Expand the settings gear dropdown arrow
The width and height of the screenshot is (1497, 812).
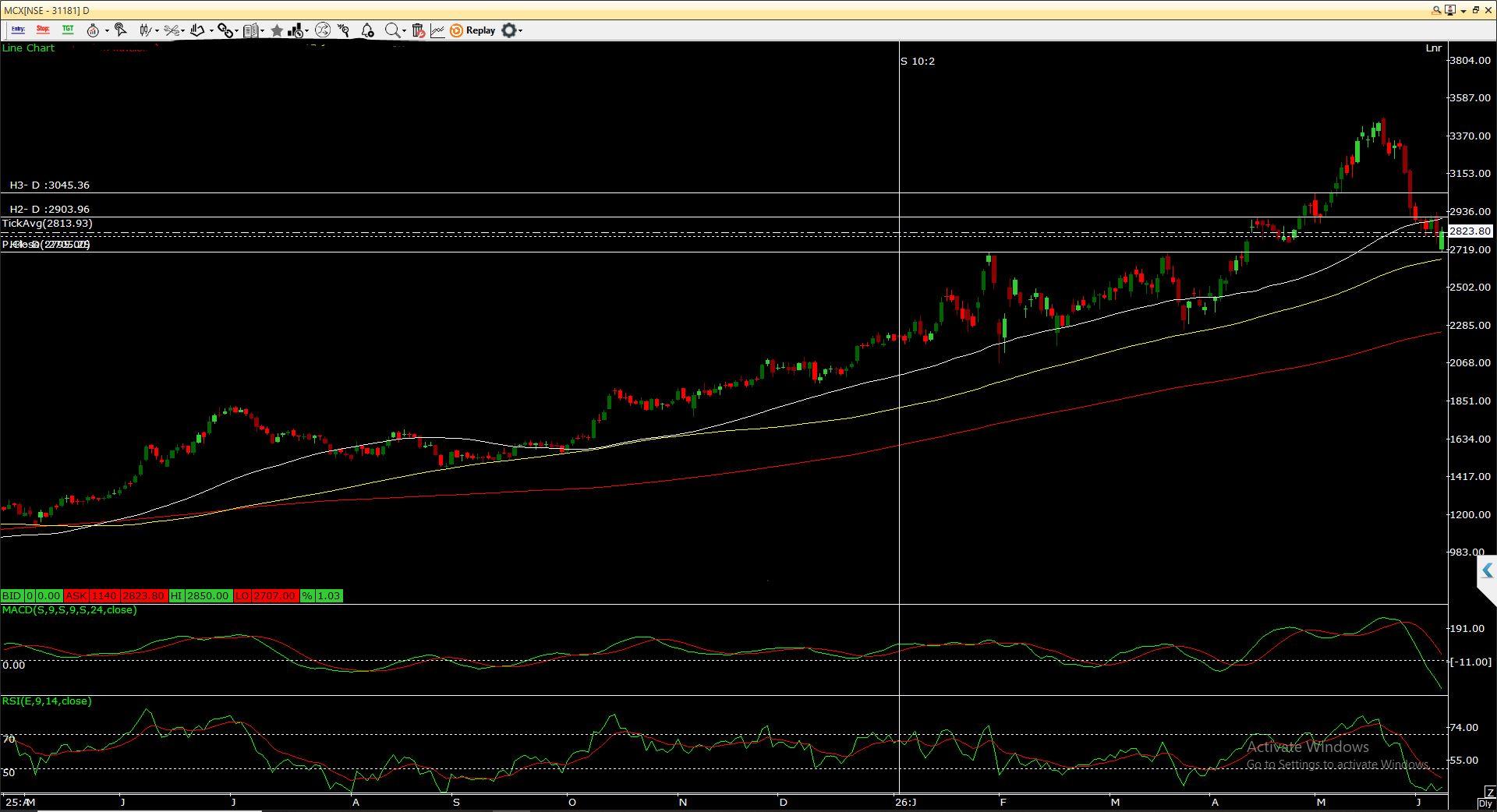(520, 31)
